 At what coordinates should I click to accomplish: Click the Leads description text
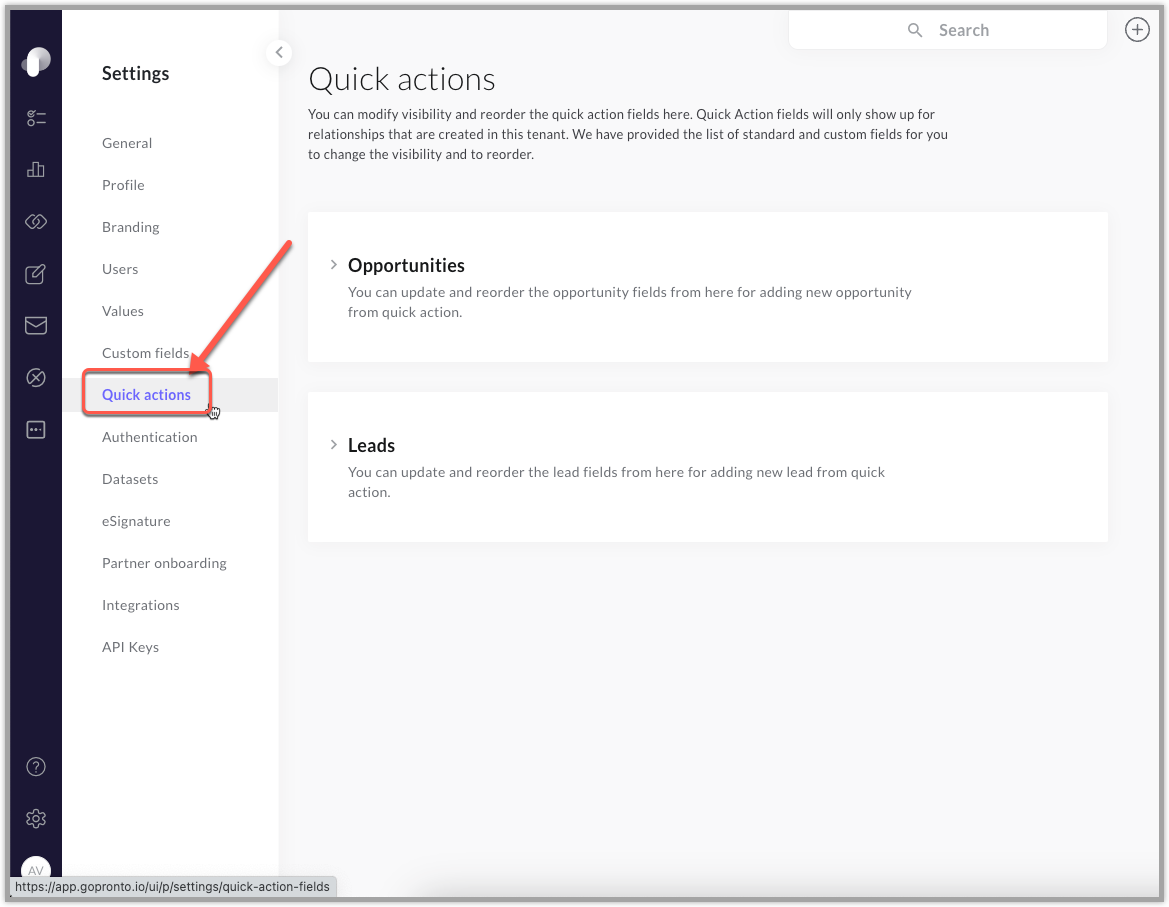point(616,482)
